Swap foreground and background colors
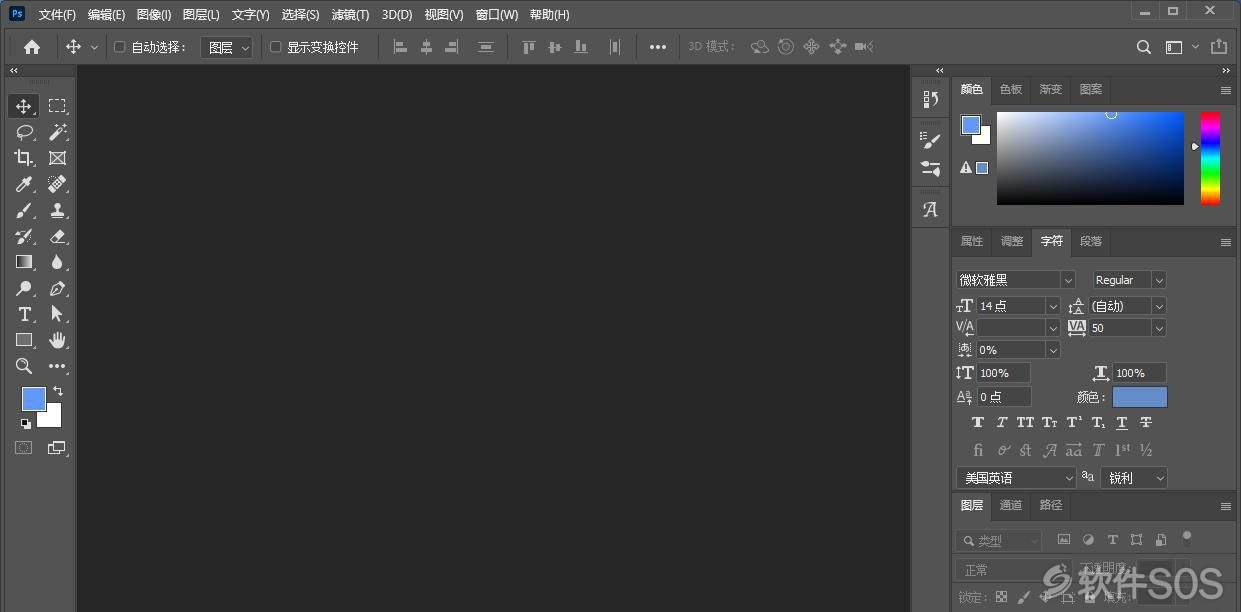The width and height of the screenshot is (1241, 612). [x=57, y=391]
